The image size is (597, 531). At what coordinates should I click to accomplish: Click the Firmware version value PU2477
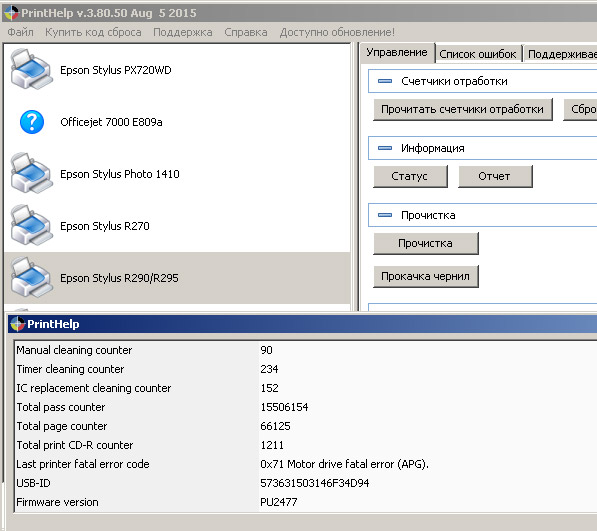[279, 502]
